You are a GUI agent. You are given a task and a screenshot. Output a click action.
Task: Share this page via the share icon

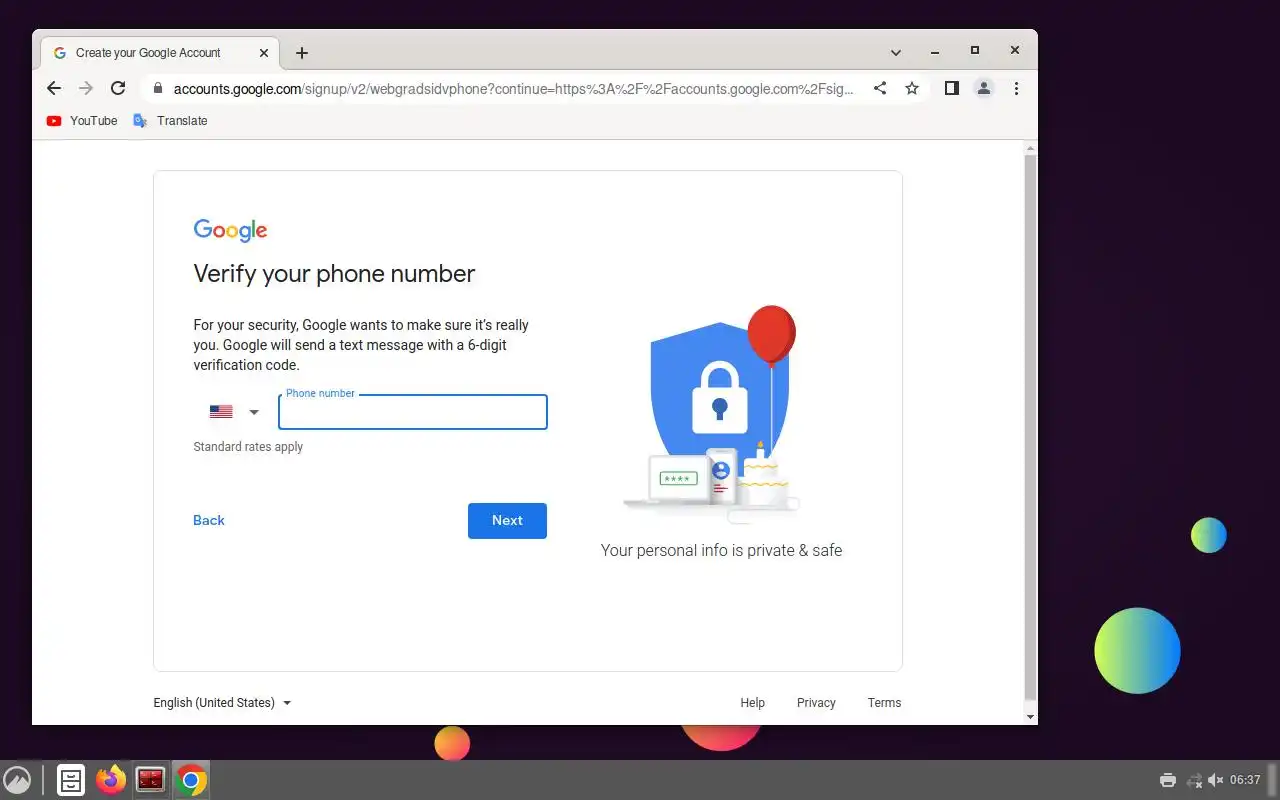click(880, 88)
